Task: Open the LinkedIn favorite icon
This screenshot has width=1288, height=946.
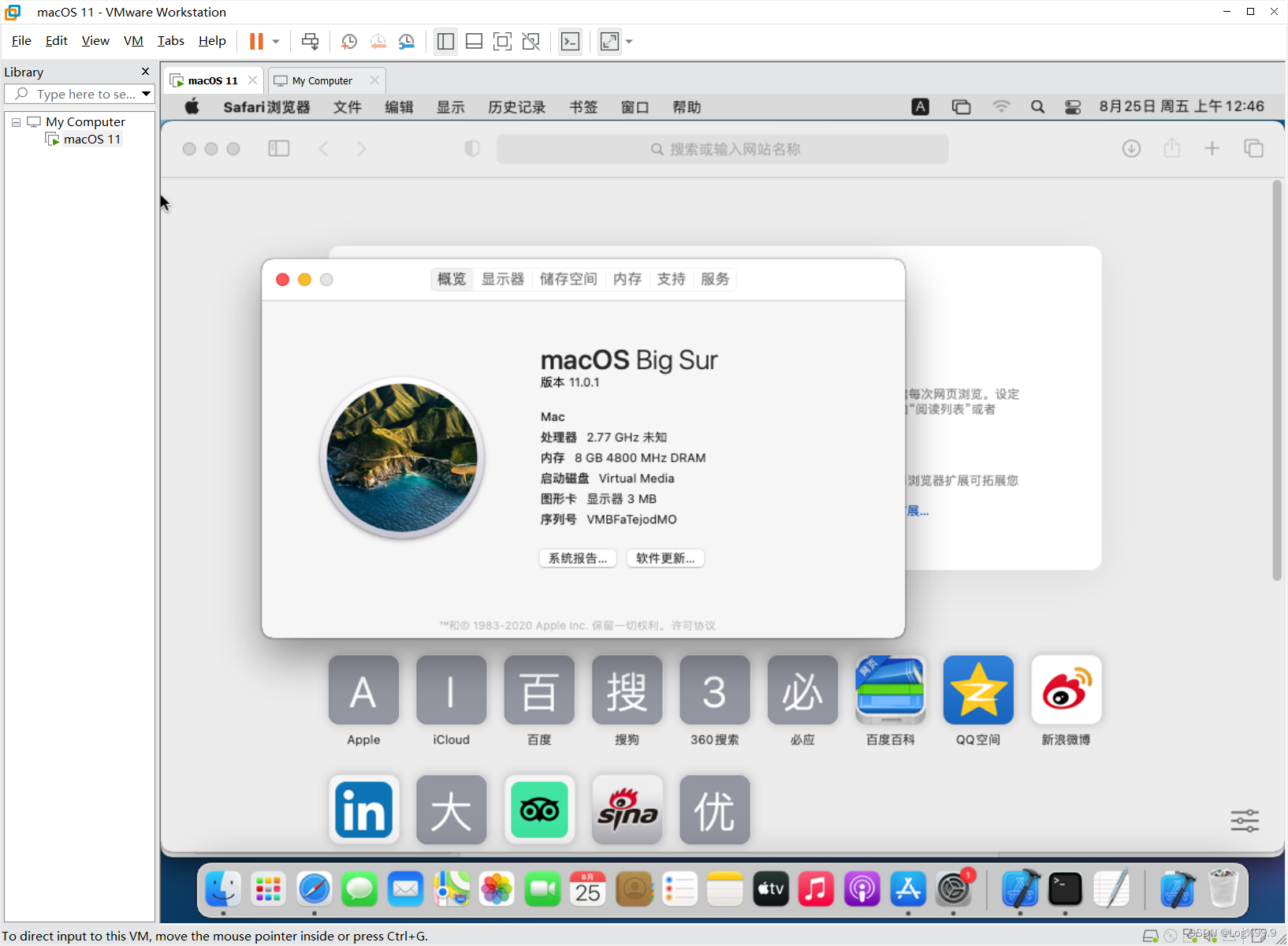Action: tap(363, 810)
